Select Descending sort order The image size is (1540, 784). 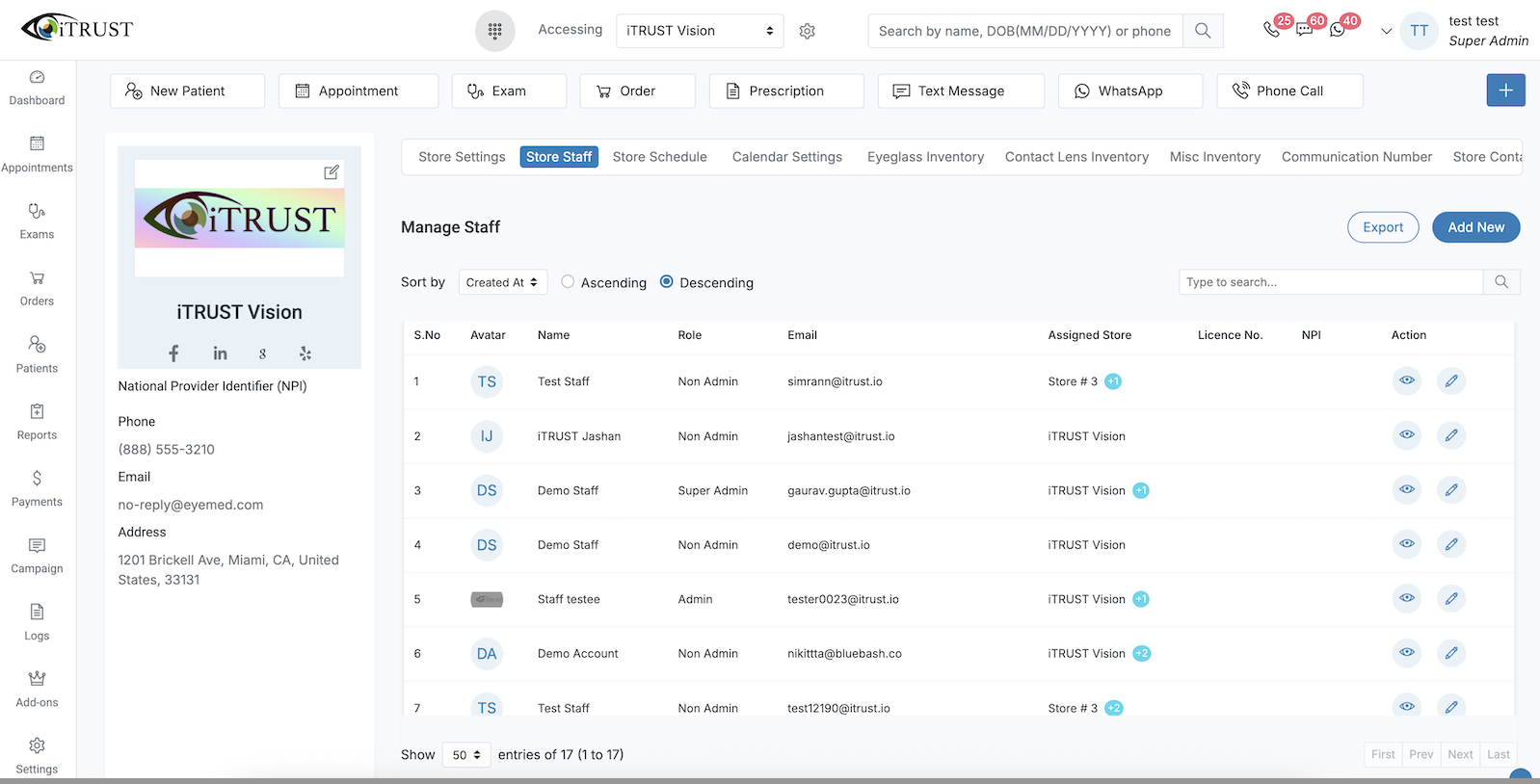pyautogui.click(x=666, y=282)
